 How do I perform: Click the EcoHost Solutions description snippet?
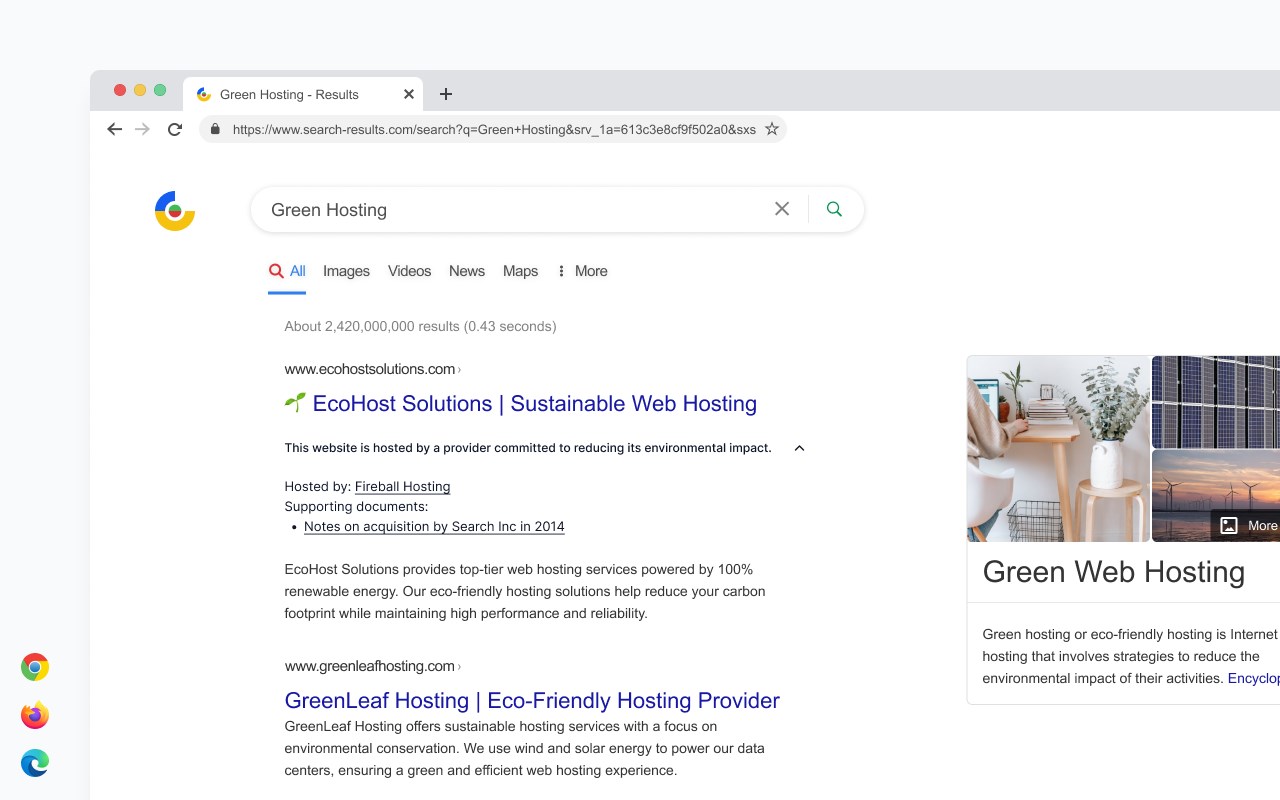(525, 591)
